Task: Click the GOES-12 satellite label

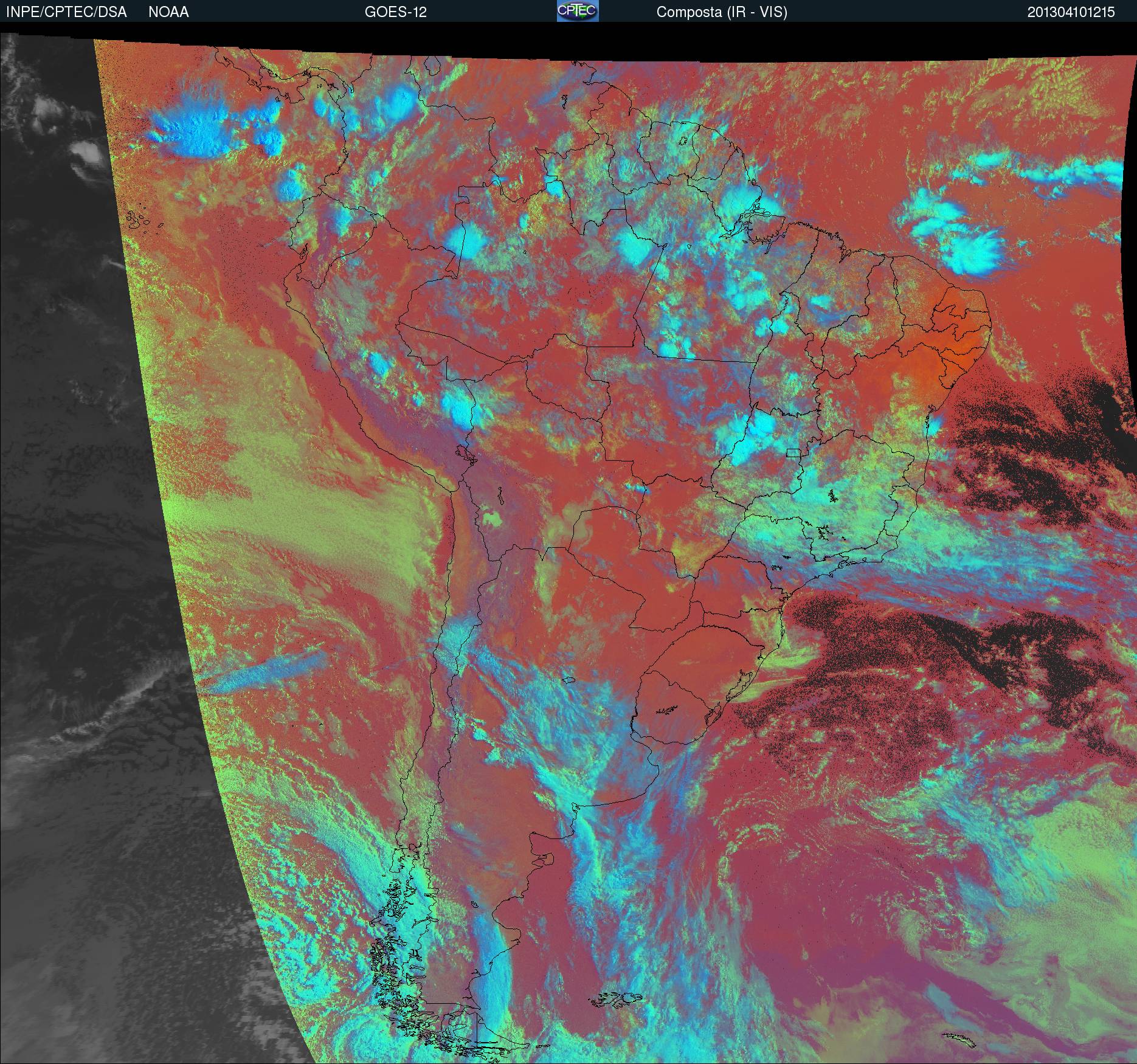Action: point(395,12)
